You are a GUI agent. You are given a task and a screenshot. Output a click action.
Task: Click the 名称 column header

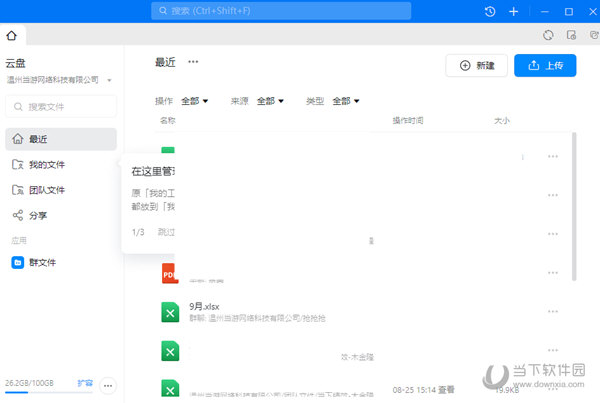point(168,121)
